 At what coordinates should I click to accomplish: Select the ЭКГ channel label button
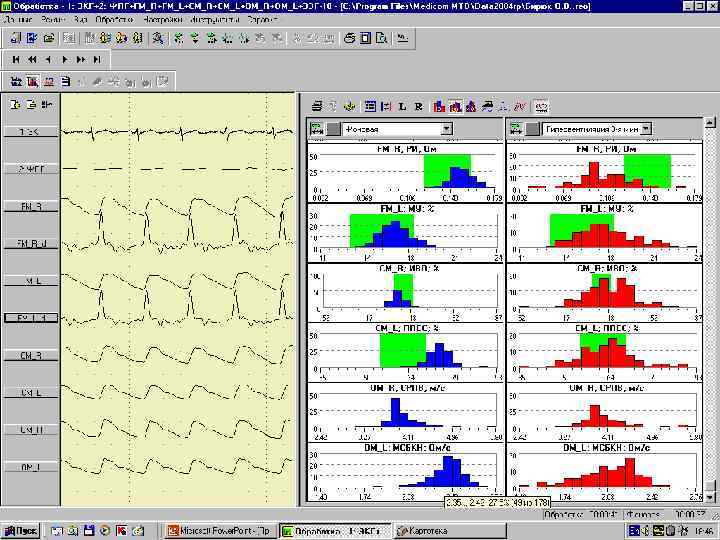(x=31, y=132)
